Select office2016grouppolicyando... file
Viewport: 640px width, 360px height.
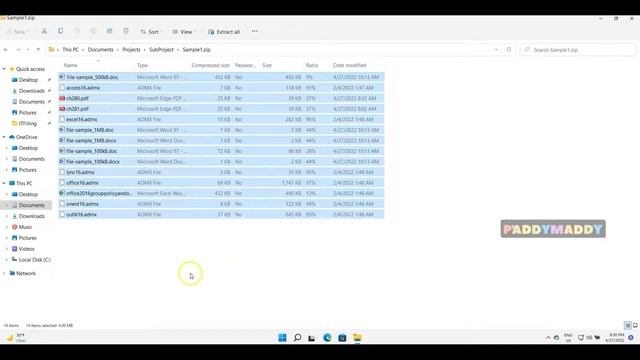221,193
